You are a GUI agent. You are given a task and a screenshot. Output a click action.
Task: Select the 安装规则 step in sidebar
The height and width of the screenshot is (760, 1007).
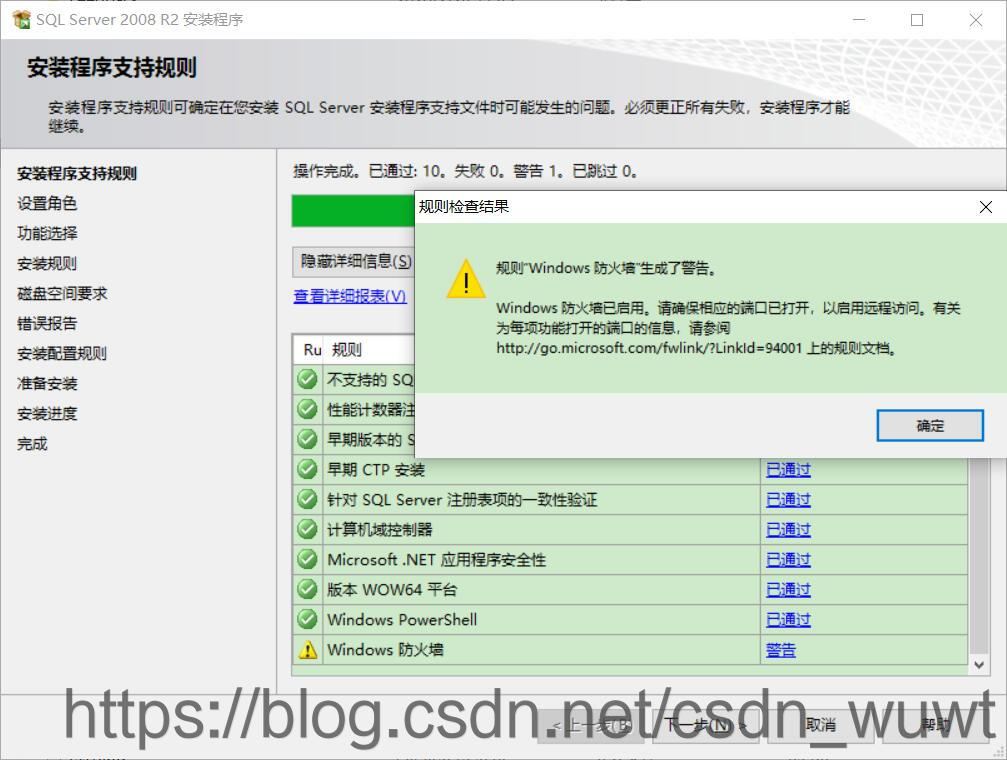[47, 263]
